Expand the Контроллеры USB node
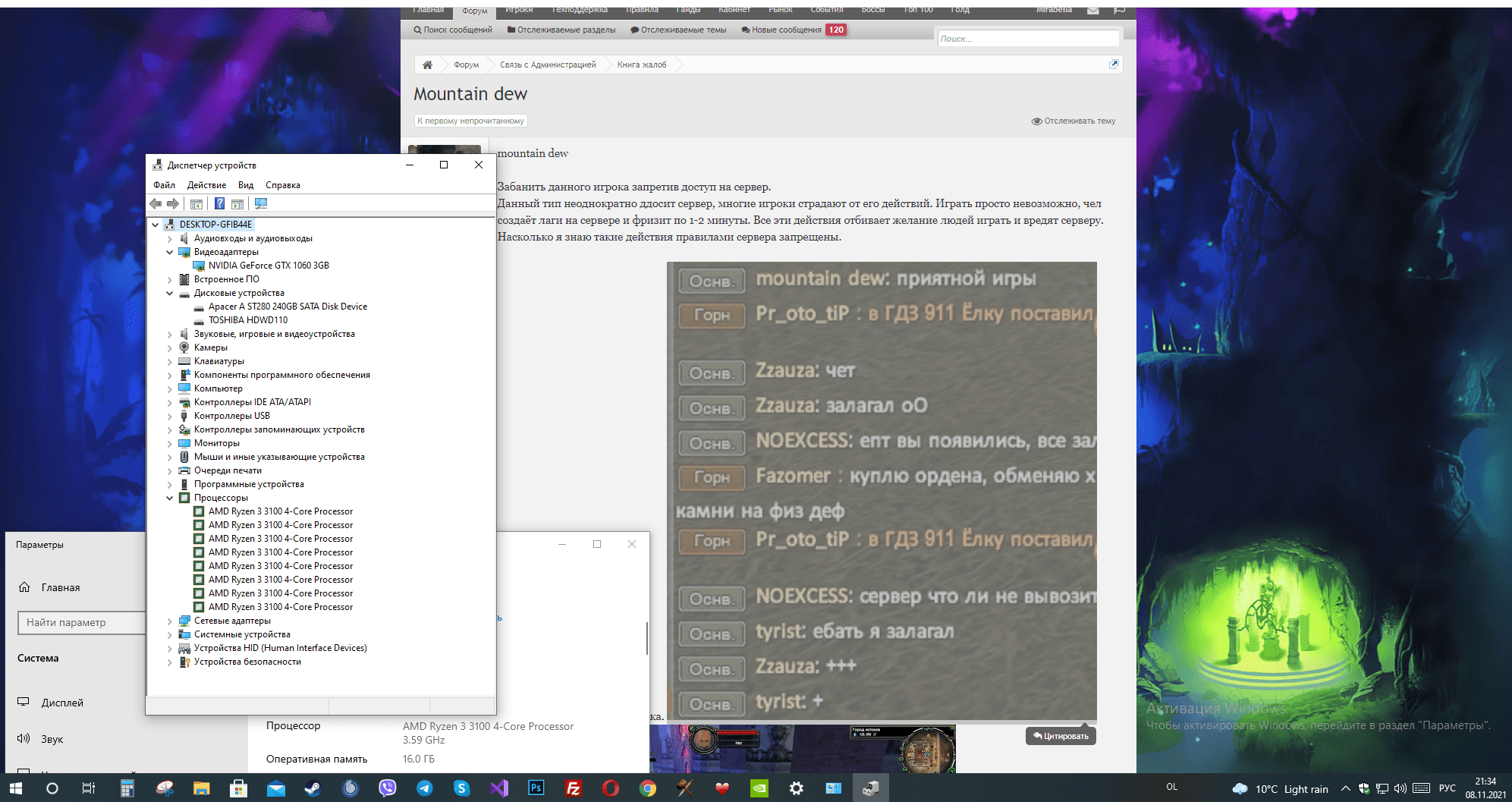This screenshot has height=802, width=1512. click(x=170, y=417)
